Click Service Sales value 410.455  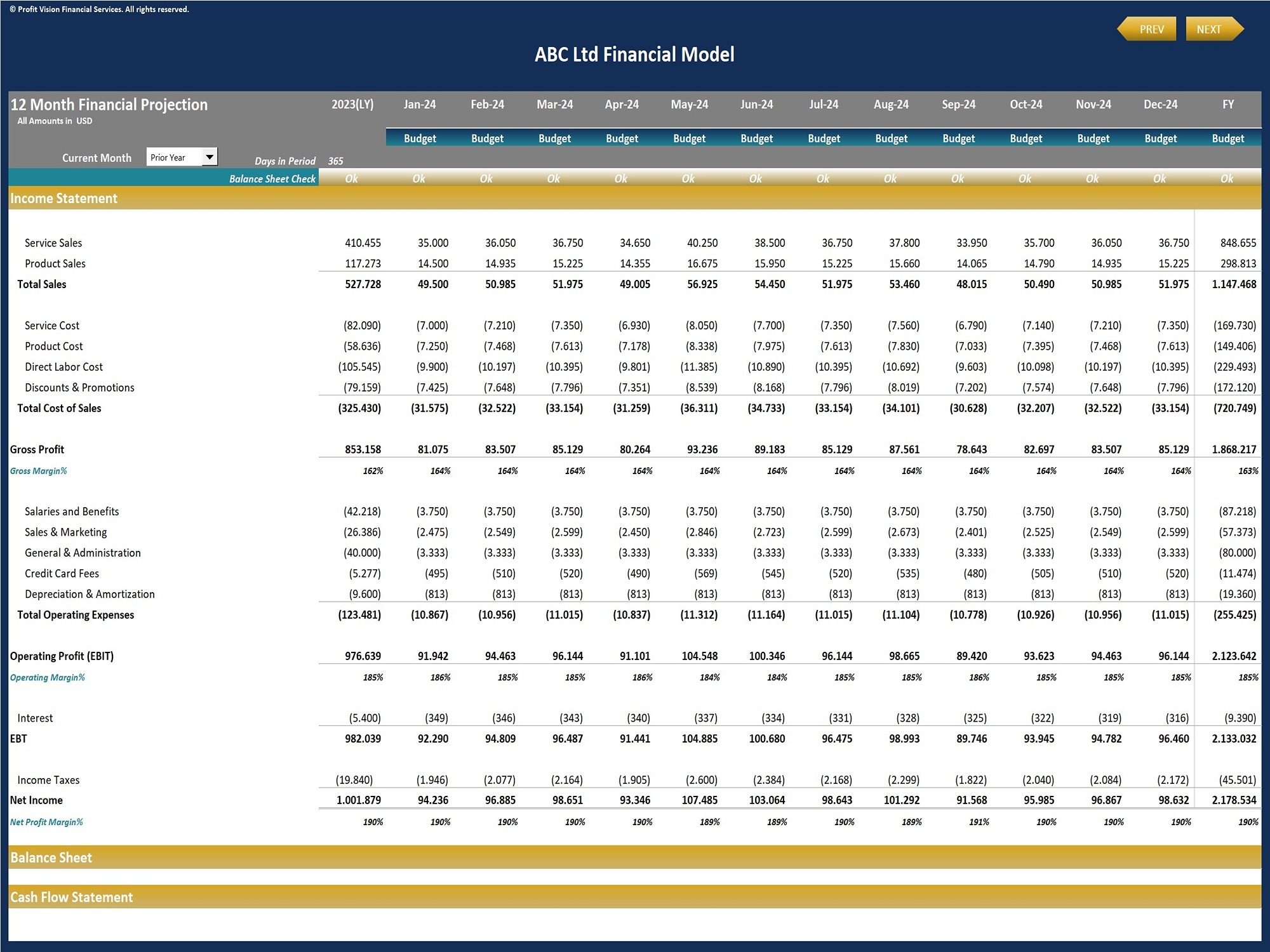363,243
